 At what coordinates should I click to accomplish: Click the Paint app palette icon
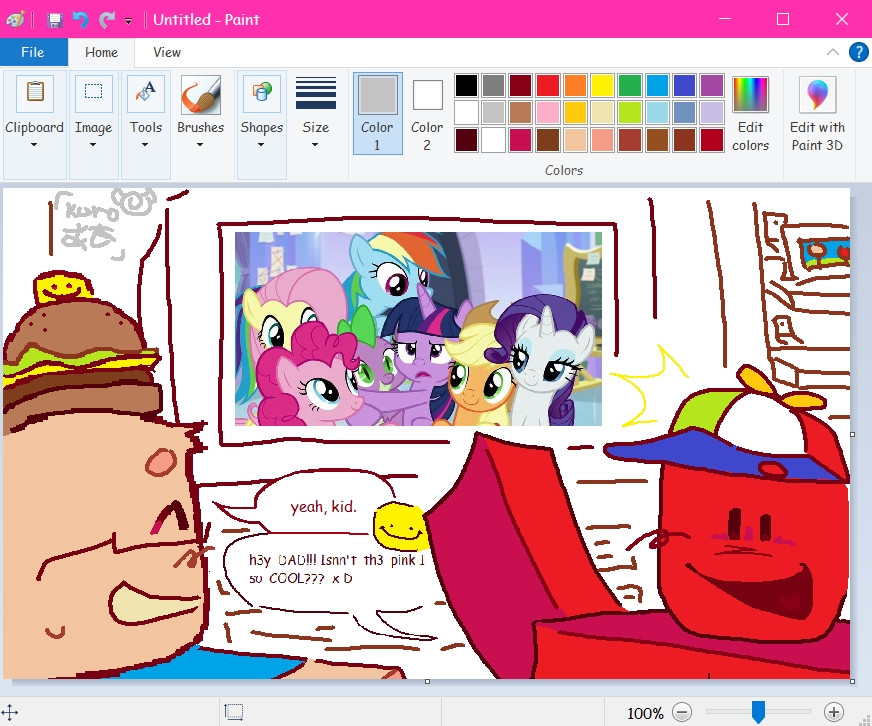coord(15,19)
